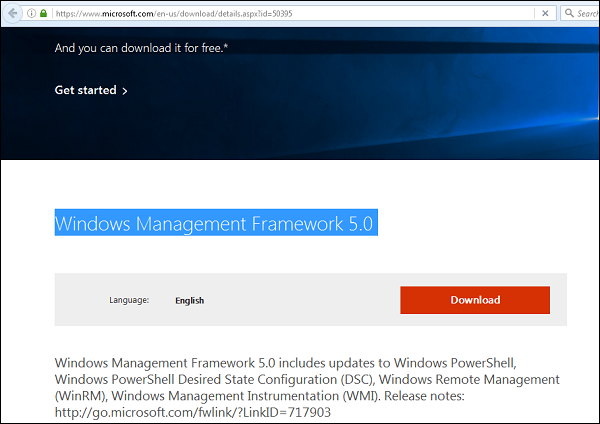Open the go.microsoft.com release notes link
600x424 pixels.
[193, 412]
